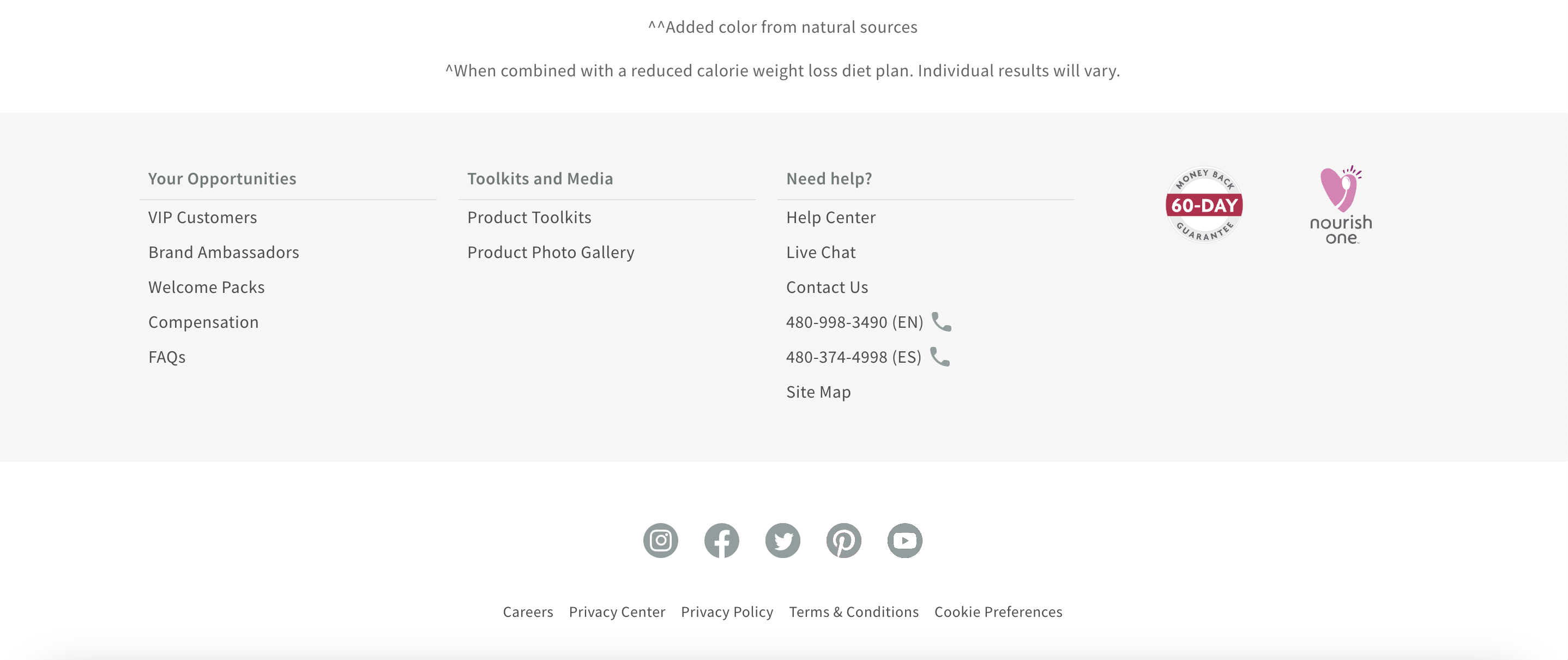Open the Privacy Policy link
Image resolution: width=1568 pixels, height=660 pixels.
click(727, 611)
